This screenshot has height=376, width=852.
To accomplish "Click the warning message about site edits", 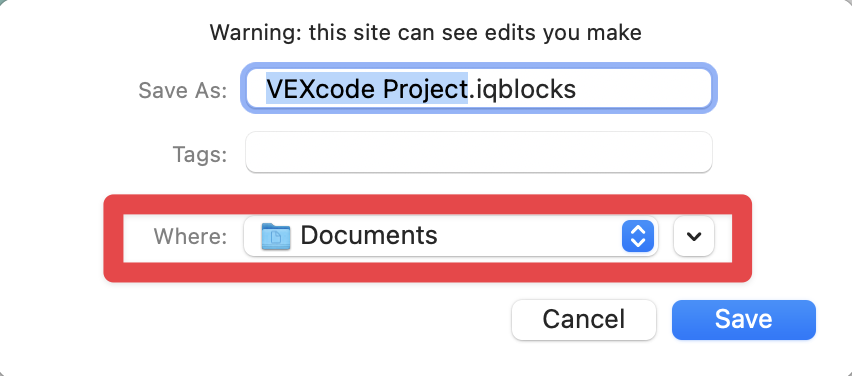I will click(x=425, y=33).
